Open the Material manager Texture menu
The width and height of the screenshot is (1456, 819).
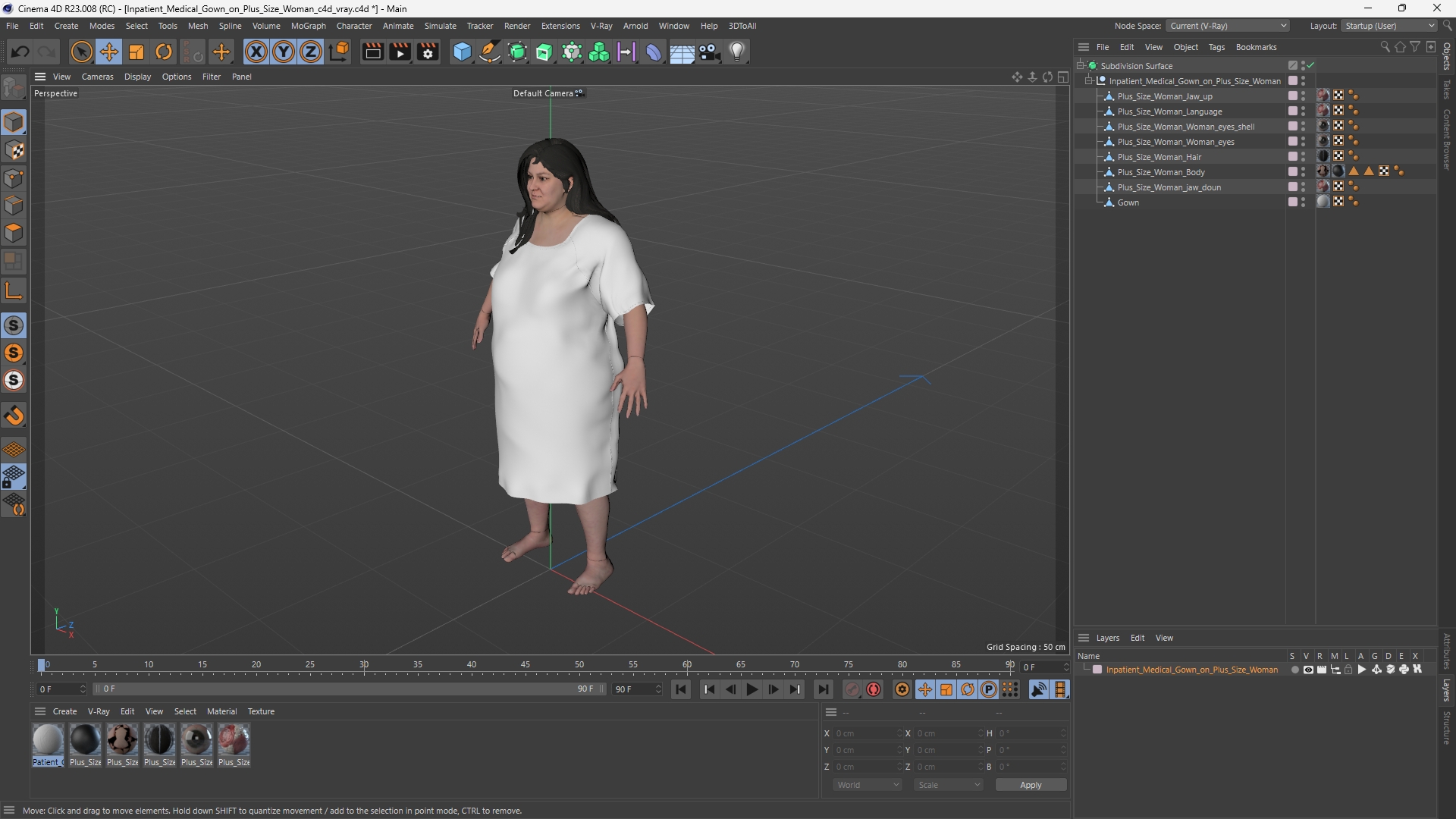pos(261,711)
